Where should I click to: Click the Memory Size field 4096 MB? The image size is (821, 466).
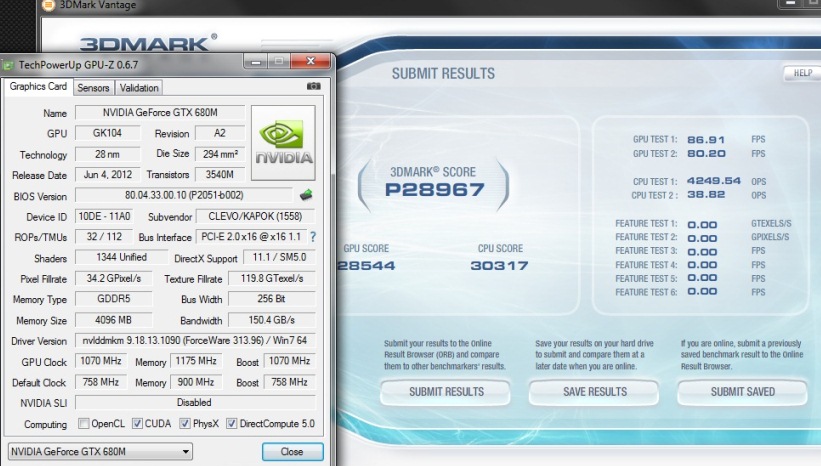[x=114, y=320]
